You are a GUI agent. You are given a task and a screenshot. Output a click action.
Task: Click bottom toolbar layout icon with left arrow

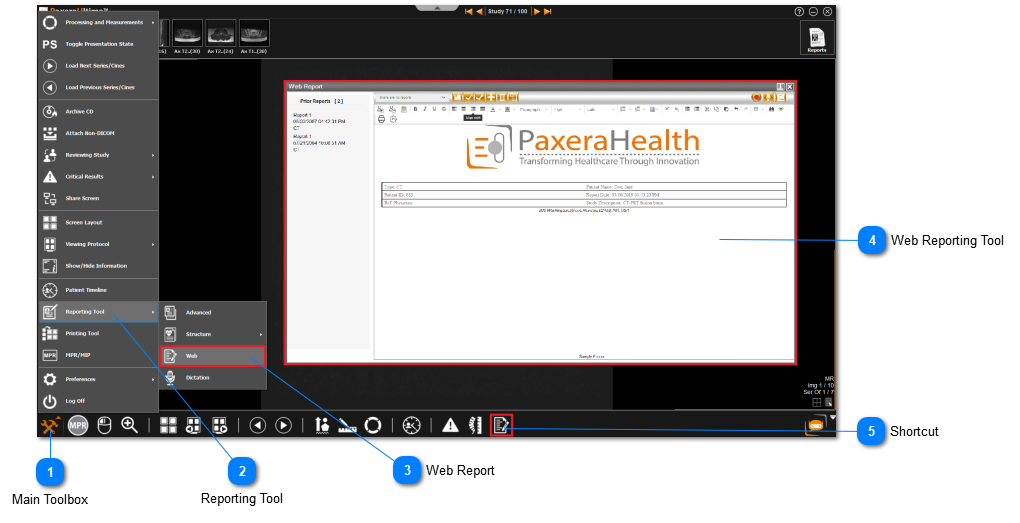pyautogui.click(x=194, y=425)
